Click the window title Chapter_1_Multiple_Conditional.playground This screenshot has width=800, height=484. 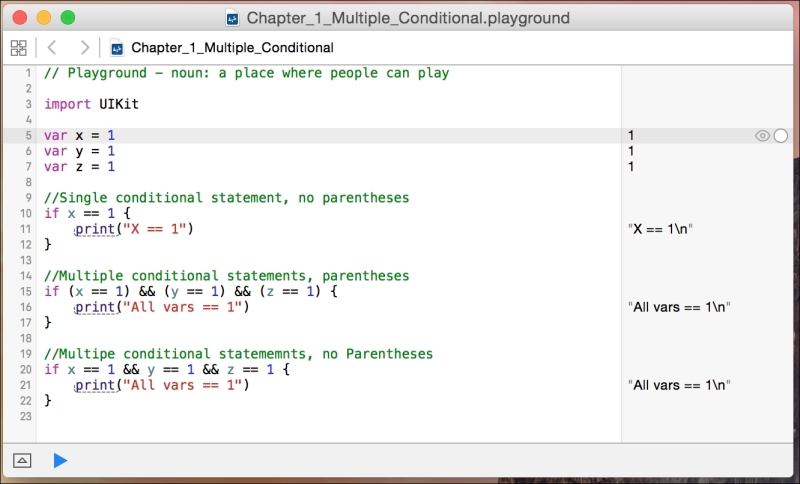coord(408,18)
